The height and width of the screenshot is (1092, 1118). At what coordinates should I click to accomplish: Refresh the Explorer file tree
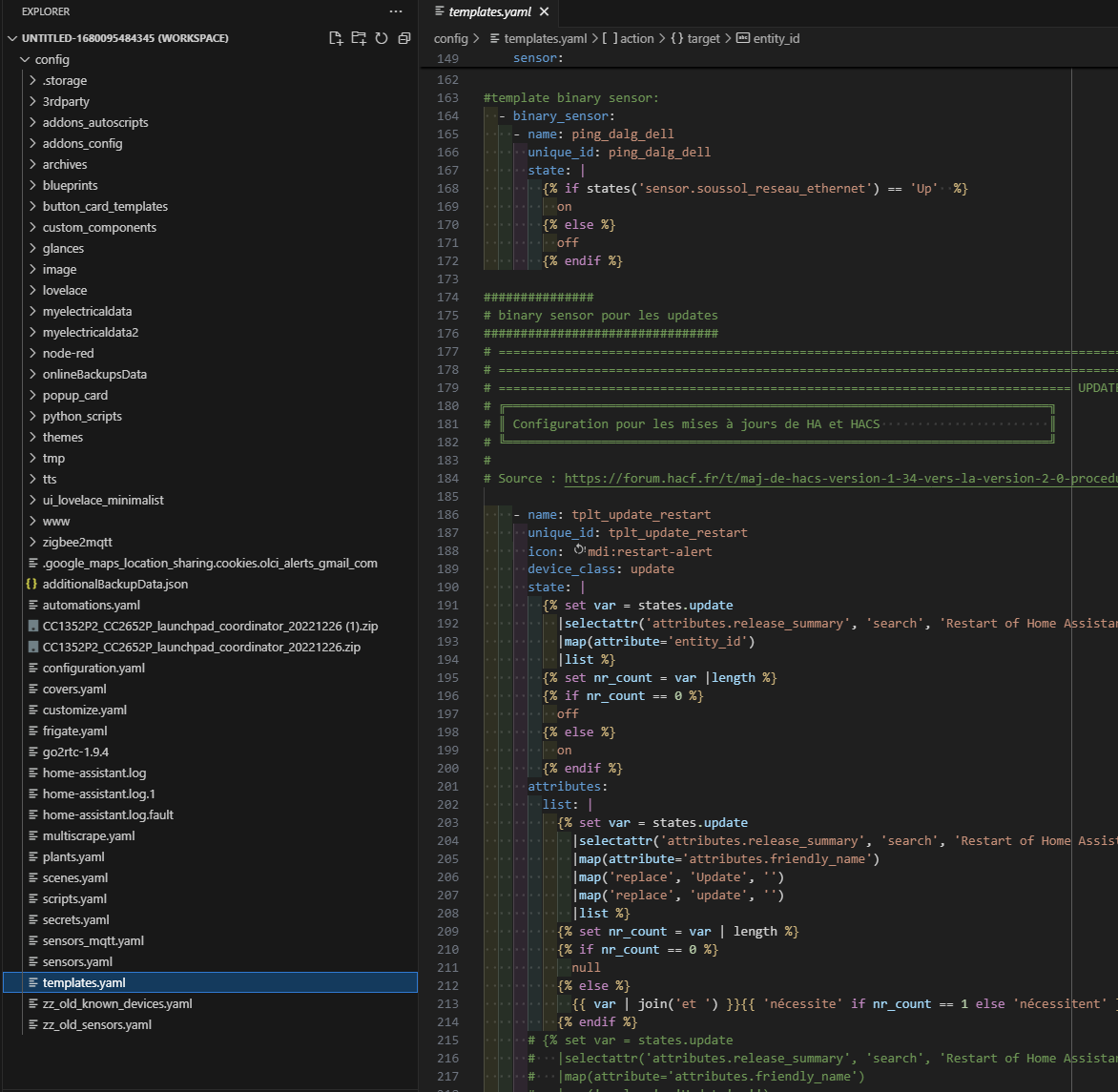pos(382,38)
